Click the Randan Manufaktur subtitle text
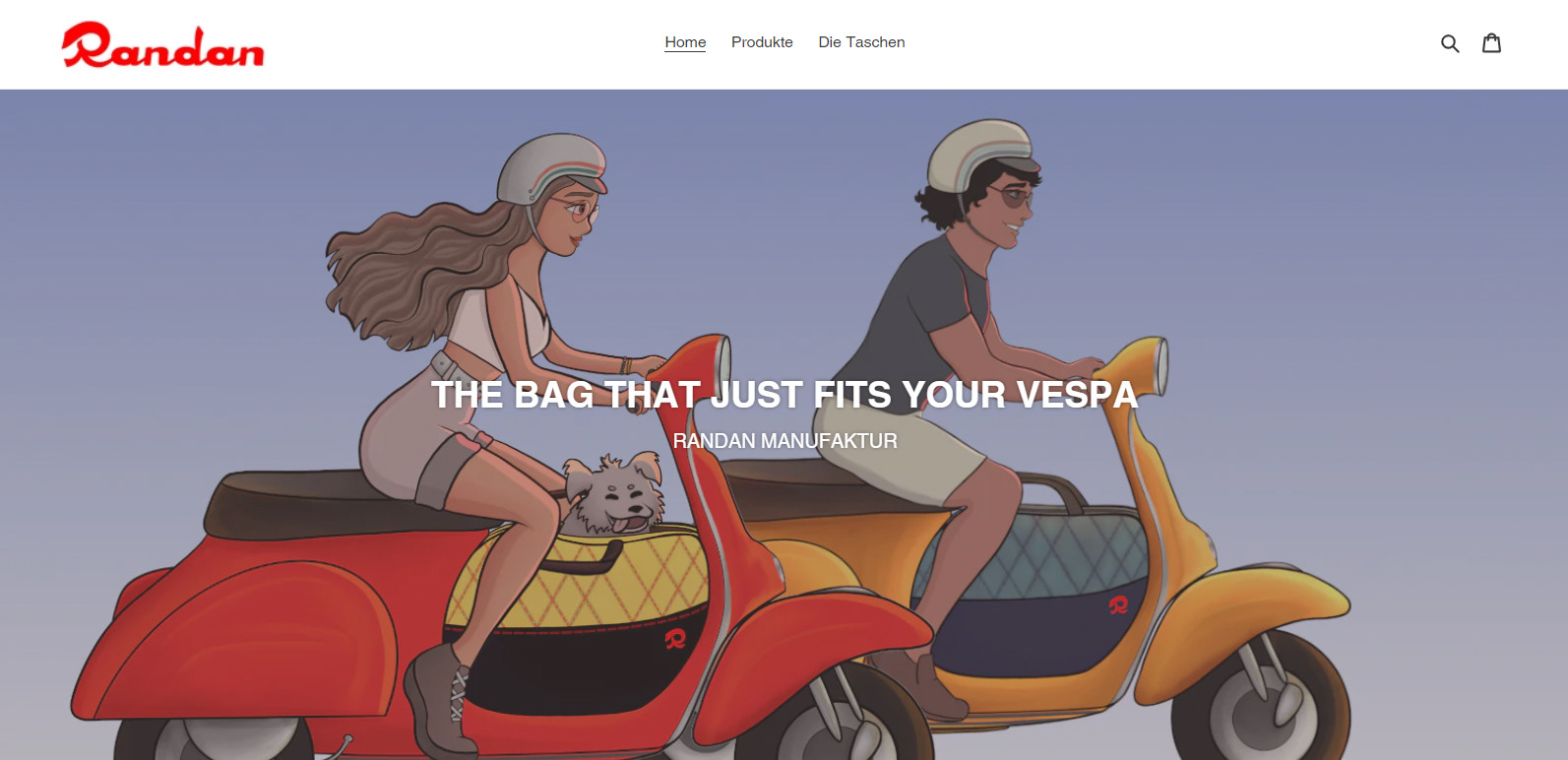This screenshot has width=1568, height=760. click(x=784, y=441)
